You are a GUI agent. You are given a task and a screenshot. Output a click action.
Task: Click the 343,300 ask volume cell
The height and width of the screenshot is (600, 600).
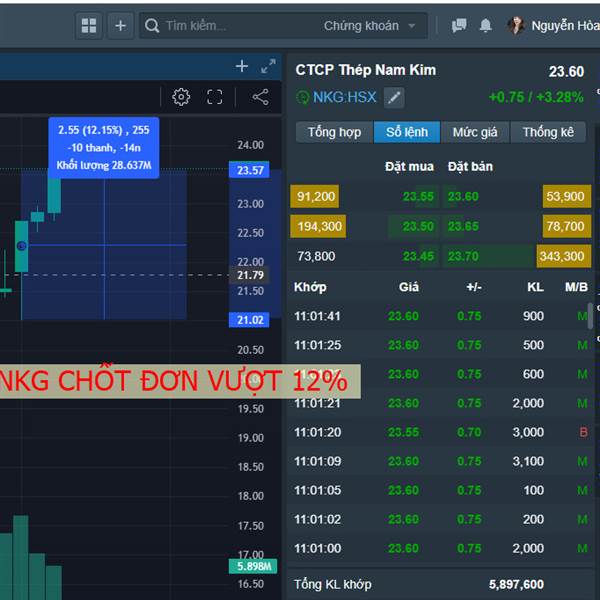[x=564, y=256]
